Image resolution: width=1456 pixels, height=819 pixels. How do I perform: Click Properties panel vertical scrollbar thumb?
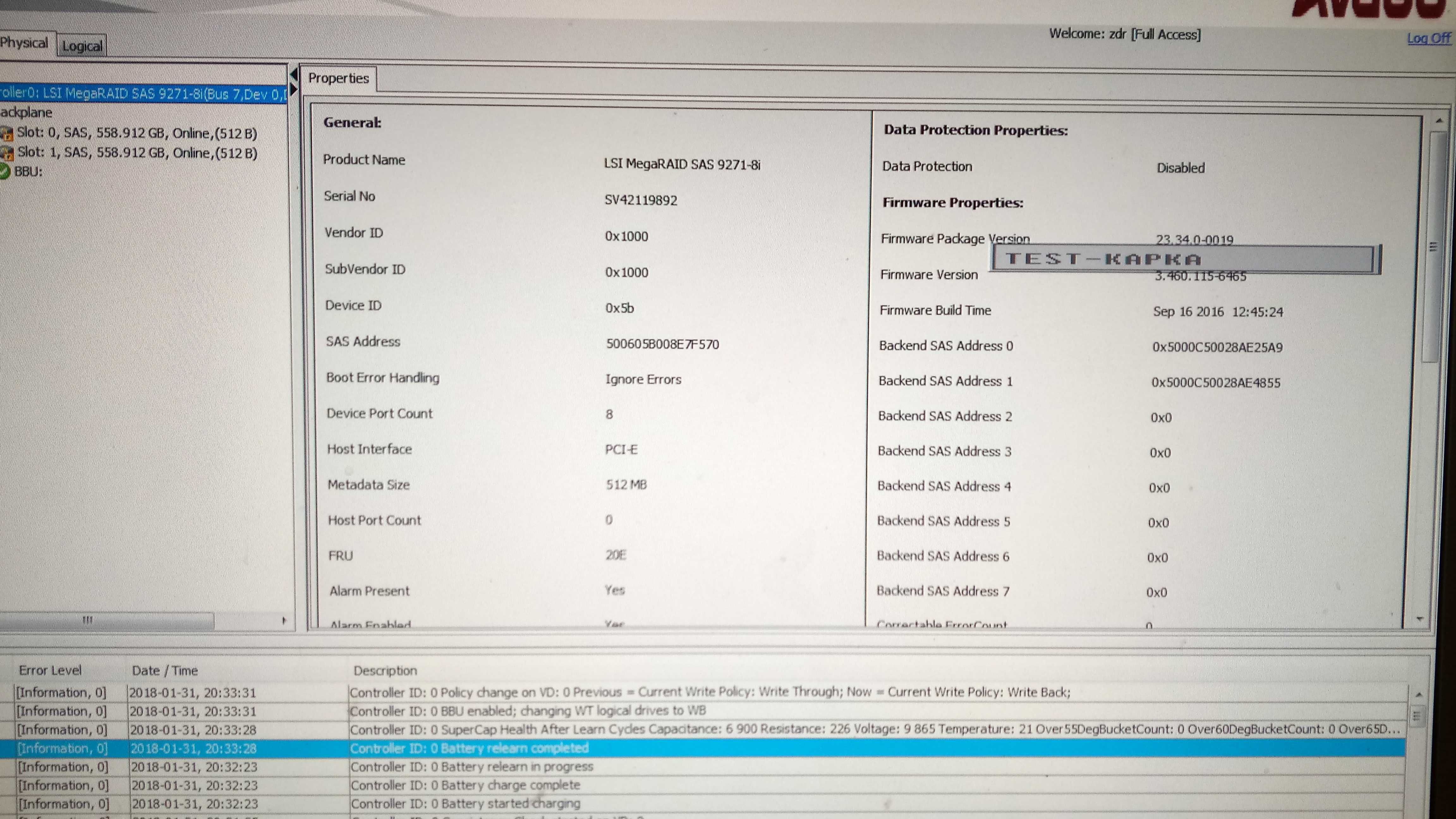click(1434, 247)
